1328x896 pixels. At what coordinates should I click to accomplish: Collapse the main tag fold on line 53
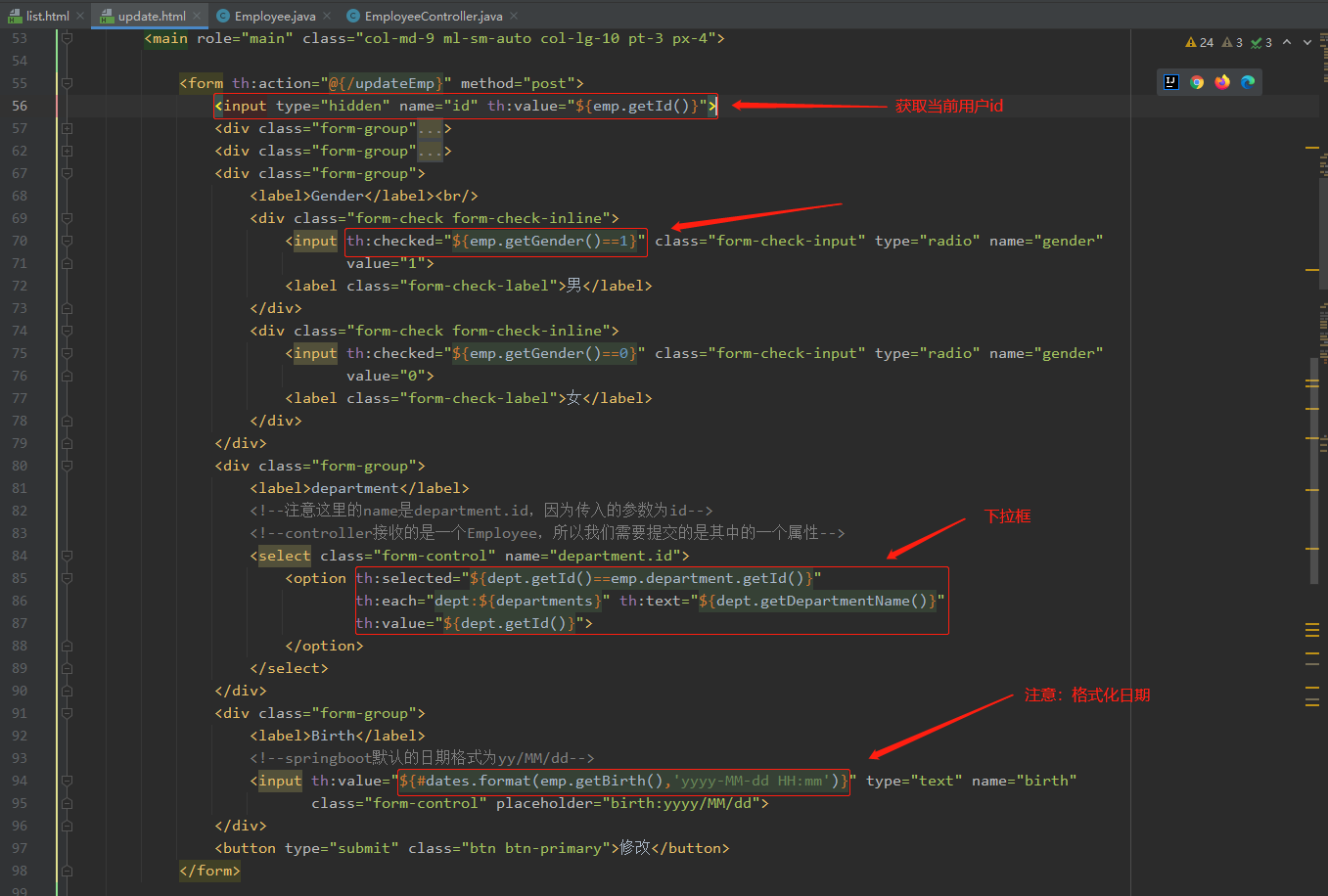tap(67, 38)
